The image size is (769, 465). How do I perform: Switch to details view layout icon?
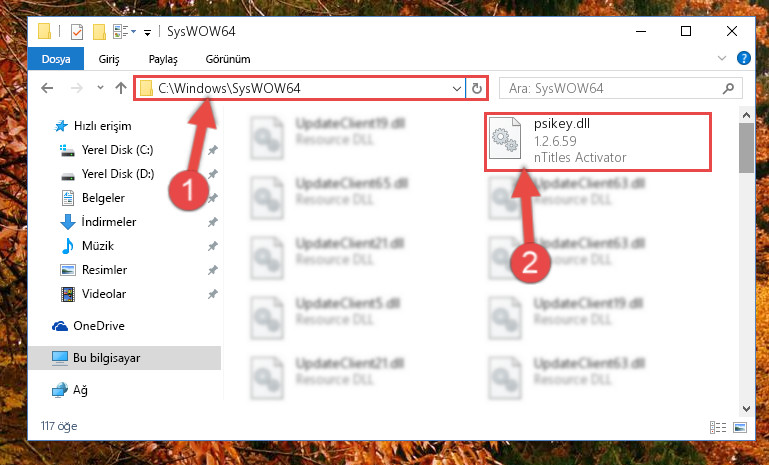tap(718, 427)
